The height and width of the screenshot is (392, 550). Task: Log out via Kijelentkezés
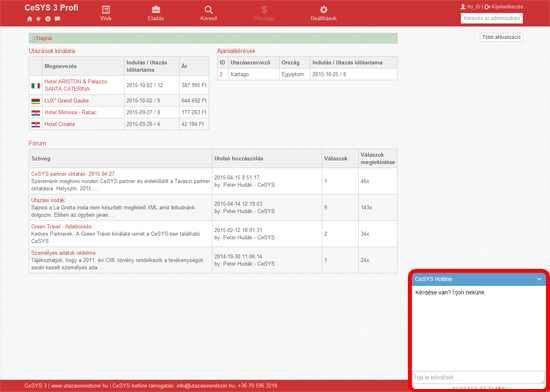point(504,7)
